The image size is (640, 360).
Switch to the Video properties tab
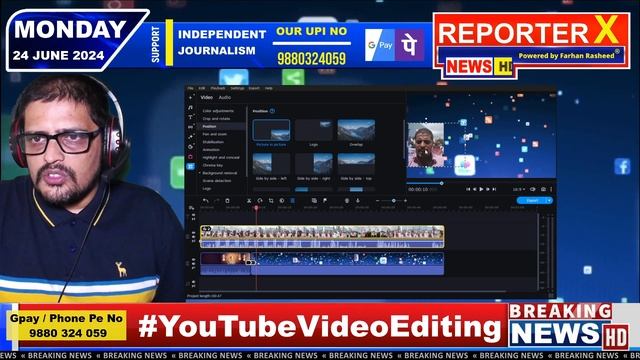pos(207,98)
